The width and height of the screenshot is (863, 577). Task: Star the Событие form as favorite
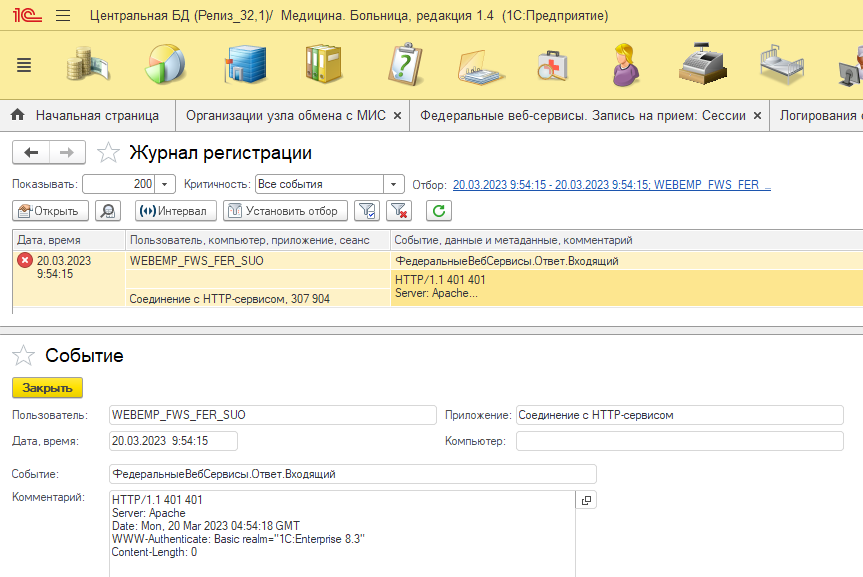pos(24,356)
